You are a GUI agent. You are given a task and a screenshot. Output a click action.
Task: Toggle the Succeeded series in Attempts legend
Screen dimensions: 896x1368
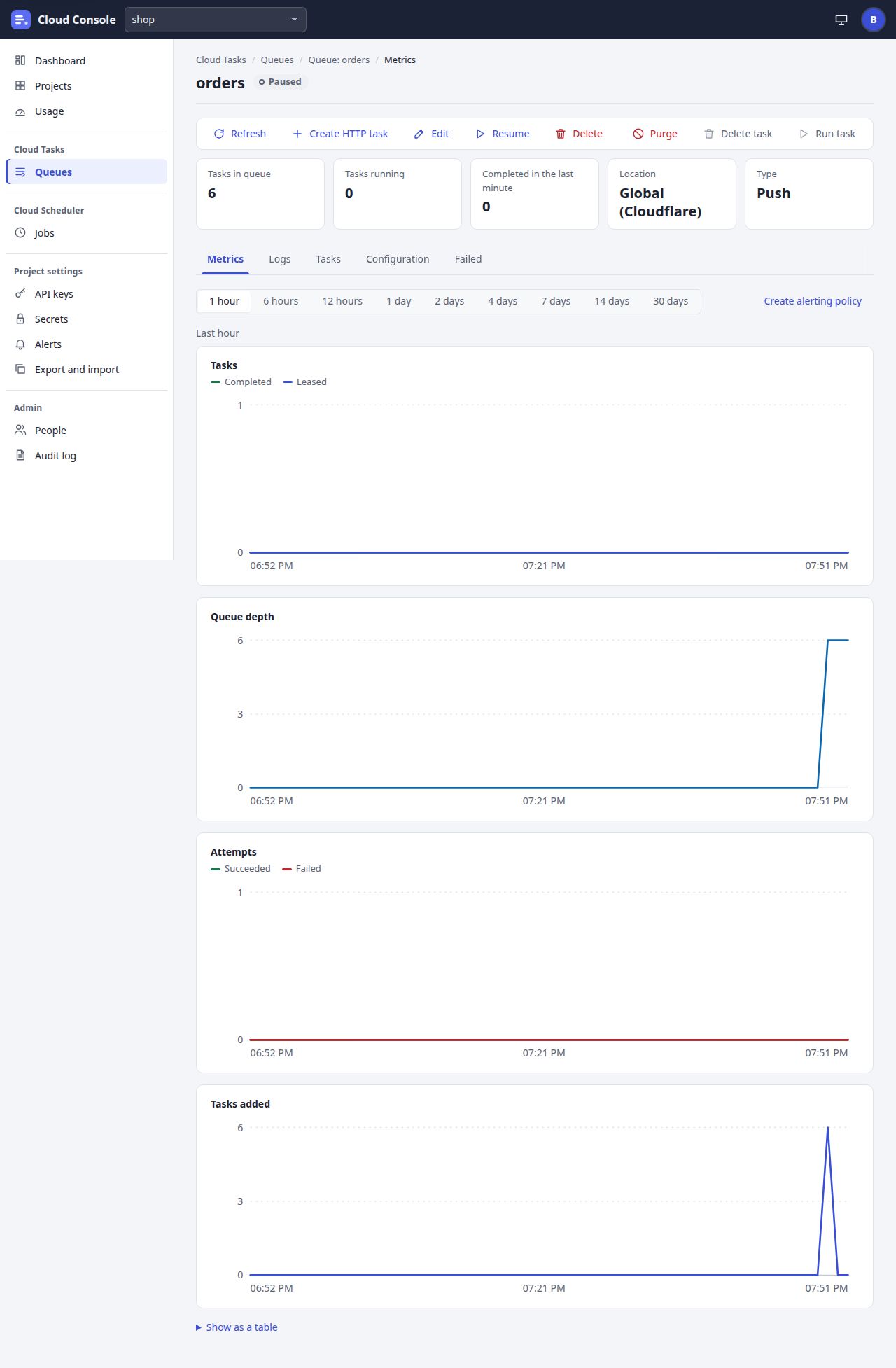[x=240, y=869]
